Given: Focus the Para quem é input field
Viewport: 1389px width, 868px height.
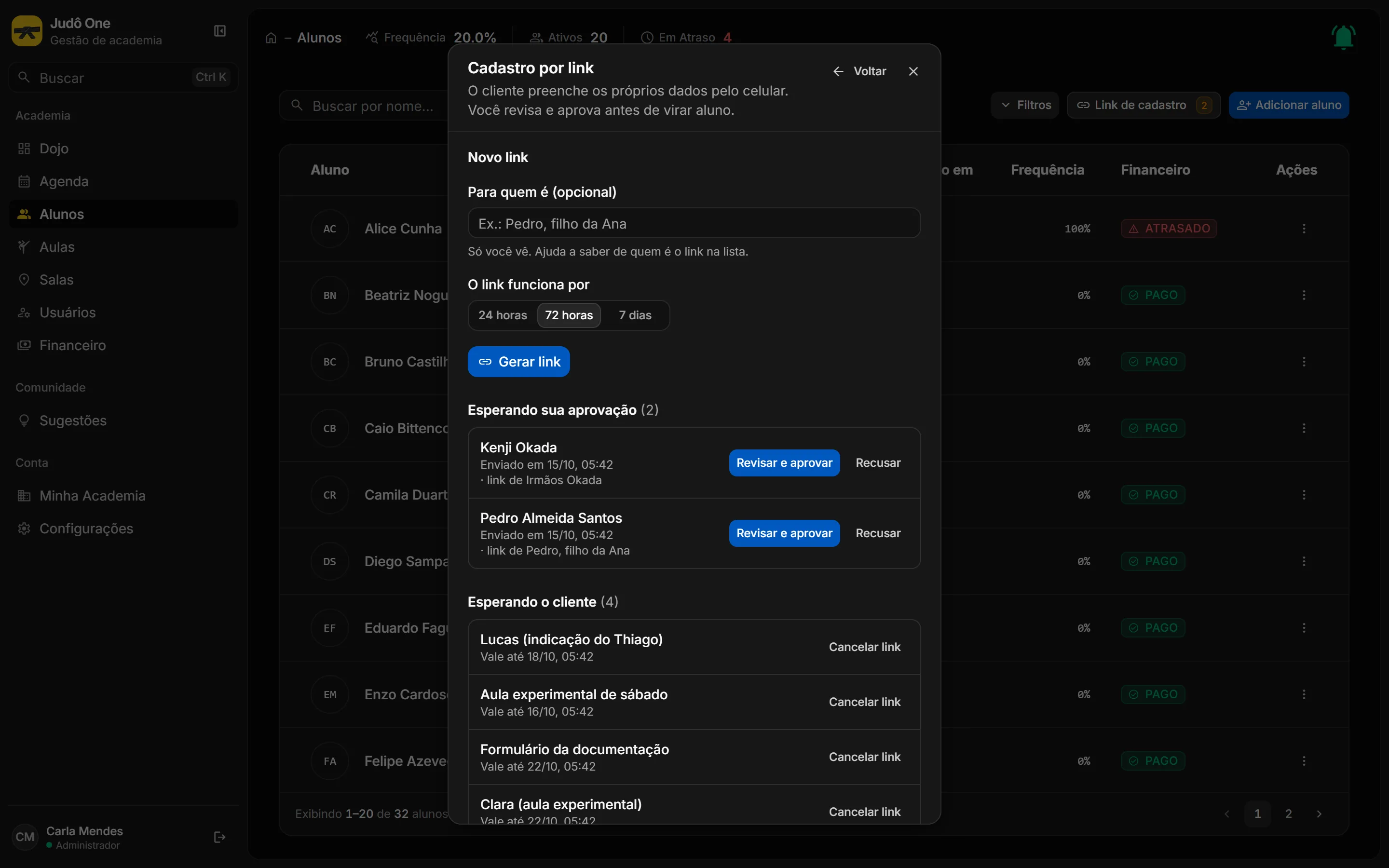Looking at the screenshot, I should pyautogui.click(x=694, y=223).
